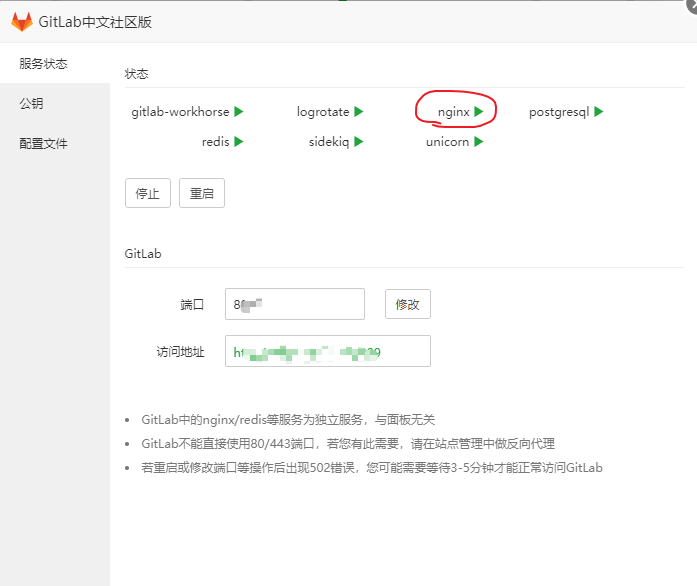Click the green running arrow beside logrotate
Screen dimensions: 697x586
[359, 111]
